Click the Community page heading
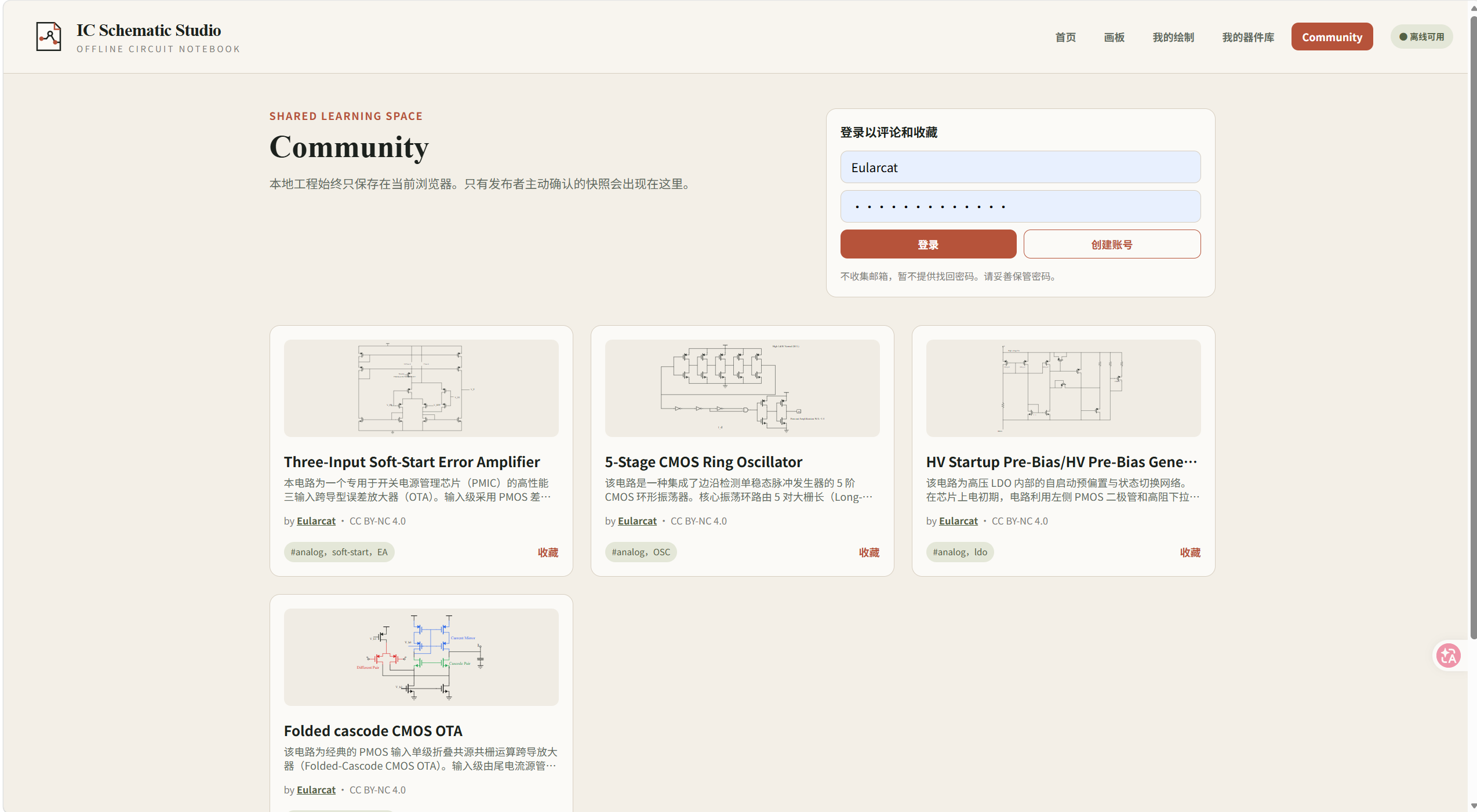 tap(349, 147)
